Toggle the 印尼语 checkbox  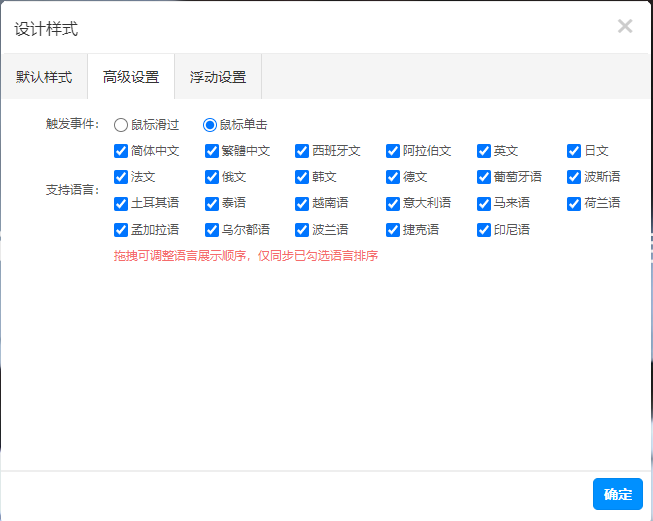pos(484,230)
